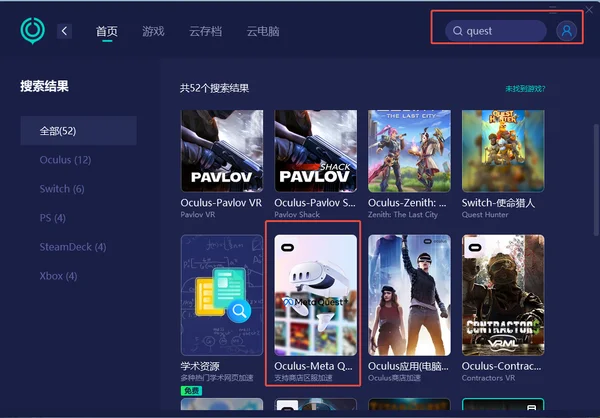
Task: Click the 未找到游戏? link
Action: tap(525, 89)
